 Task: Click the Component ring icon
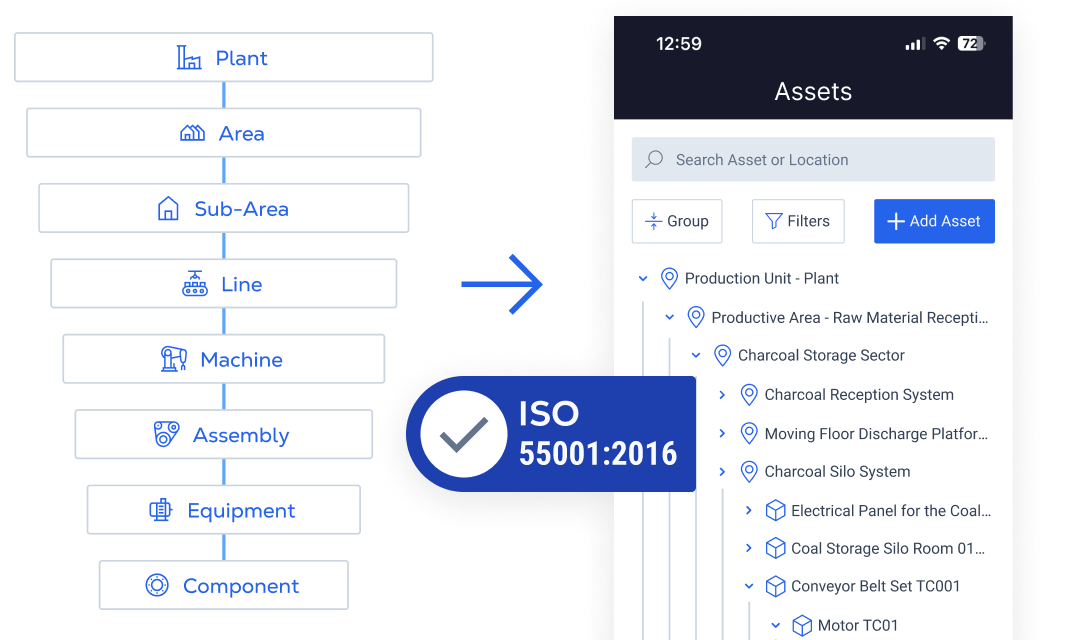pos(157,586)
